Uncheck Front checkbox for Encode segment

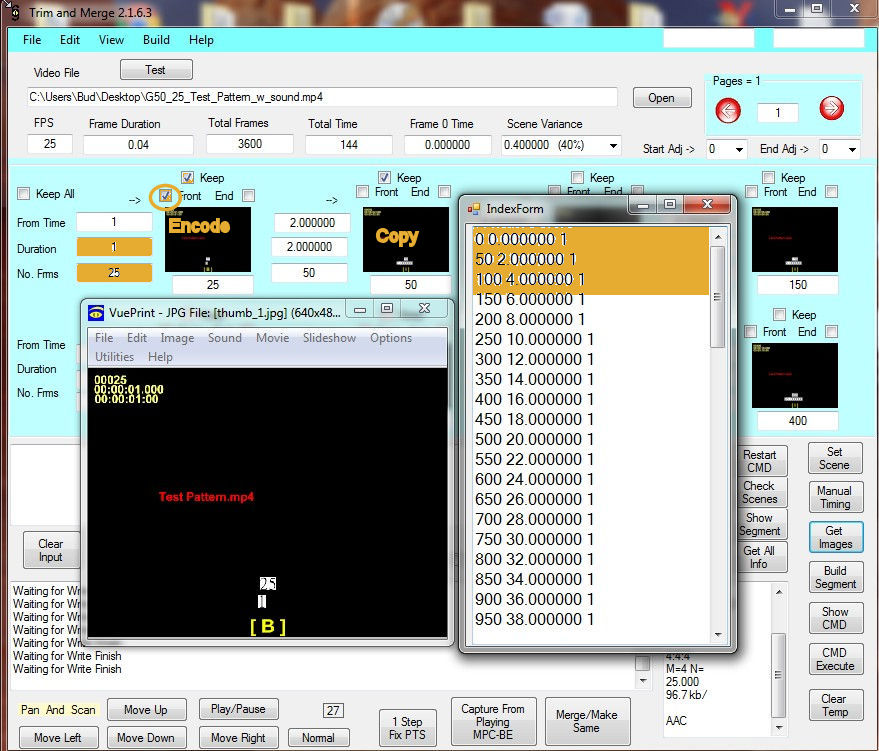[x=165, y=196]
